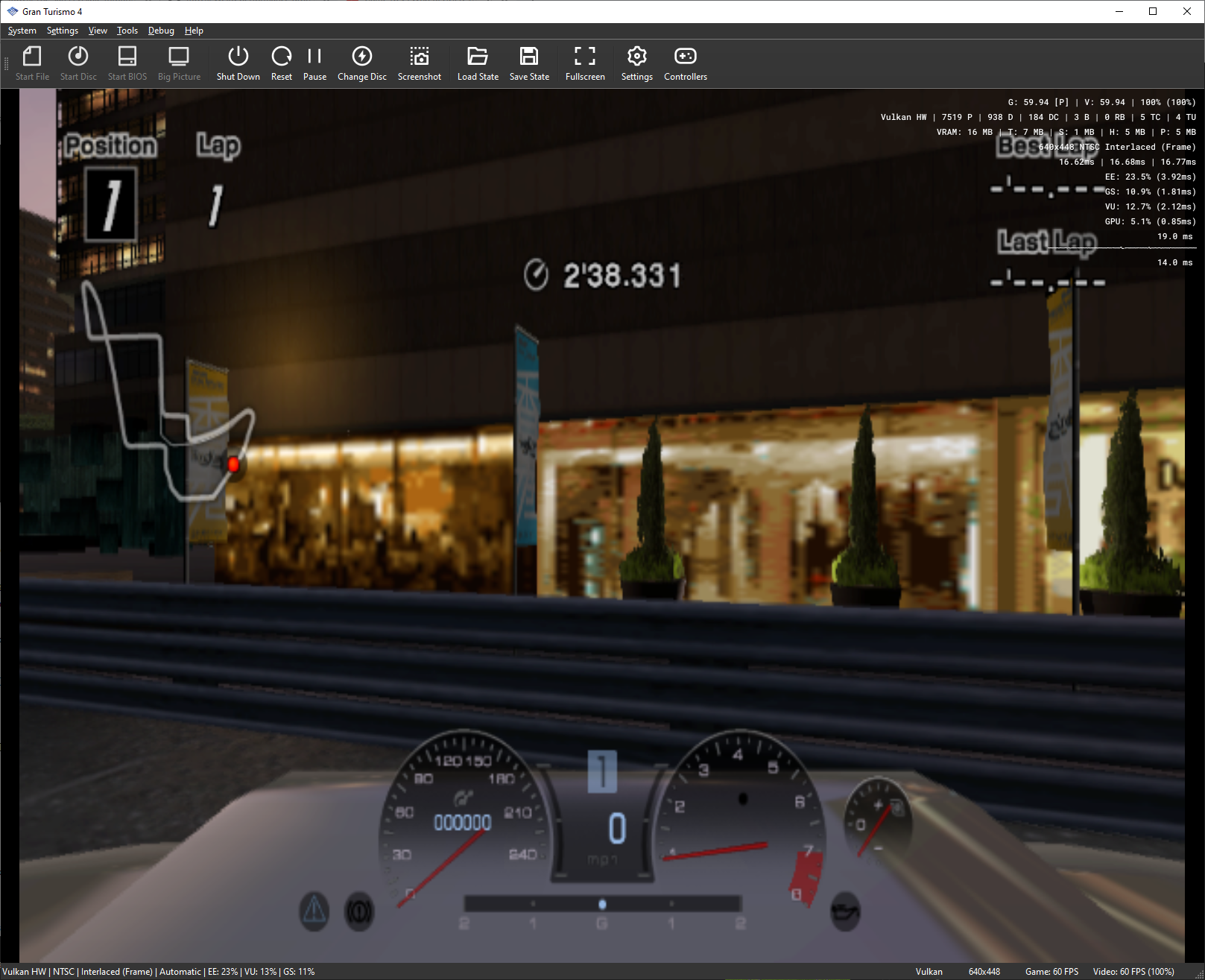The image size is (1205, 980).
Task: Click the lap timer 2'38.331
Action: point(604,275)
